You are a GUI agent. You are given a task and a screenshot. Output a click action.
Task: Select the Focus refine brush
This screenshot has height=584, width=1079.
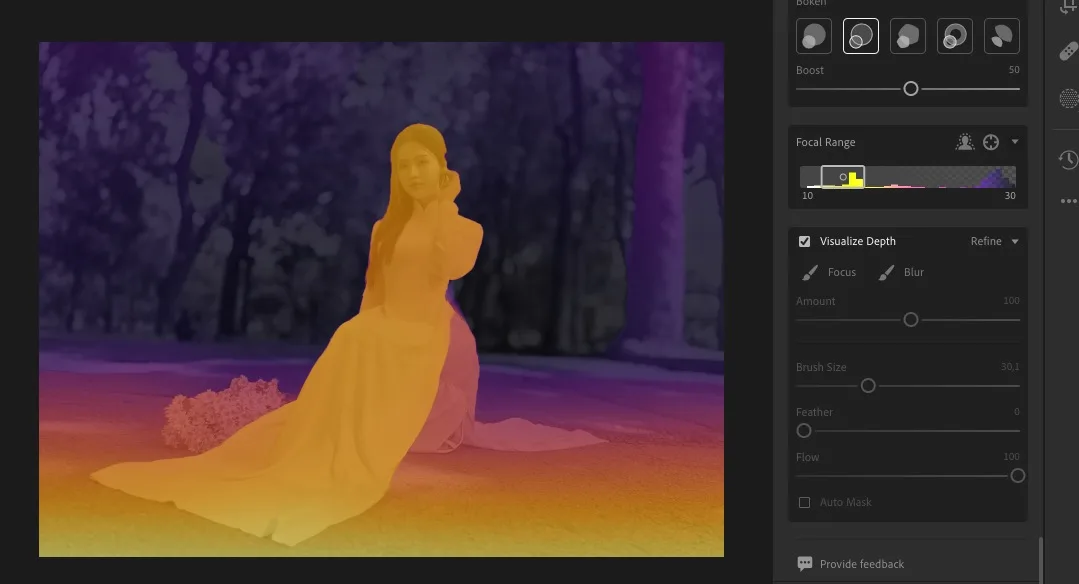(x=829, y=272)
